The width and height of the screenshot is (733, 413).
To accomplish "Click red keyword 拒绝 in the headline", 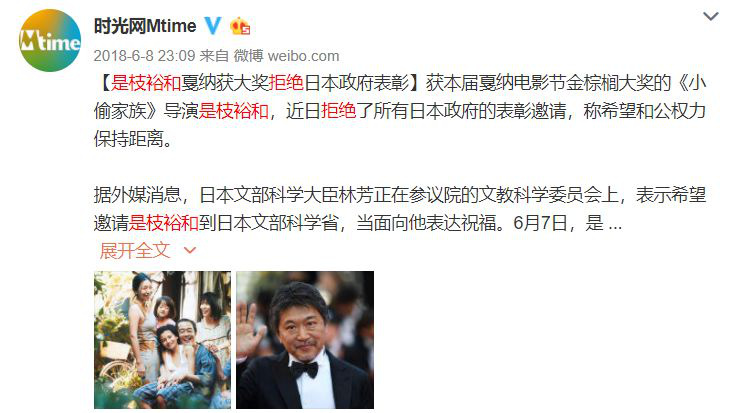I will coord(286,83).
